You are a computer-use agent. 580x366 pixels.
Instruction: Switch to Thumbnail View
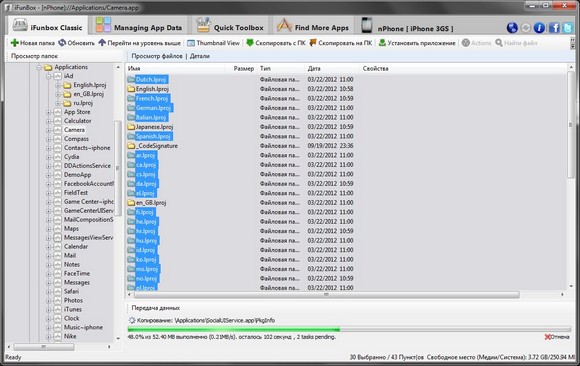tap(213, 43)
